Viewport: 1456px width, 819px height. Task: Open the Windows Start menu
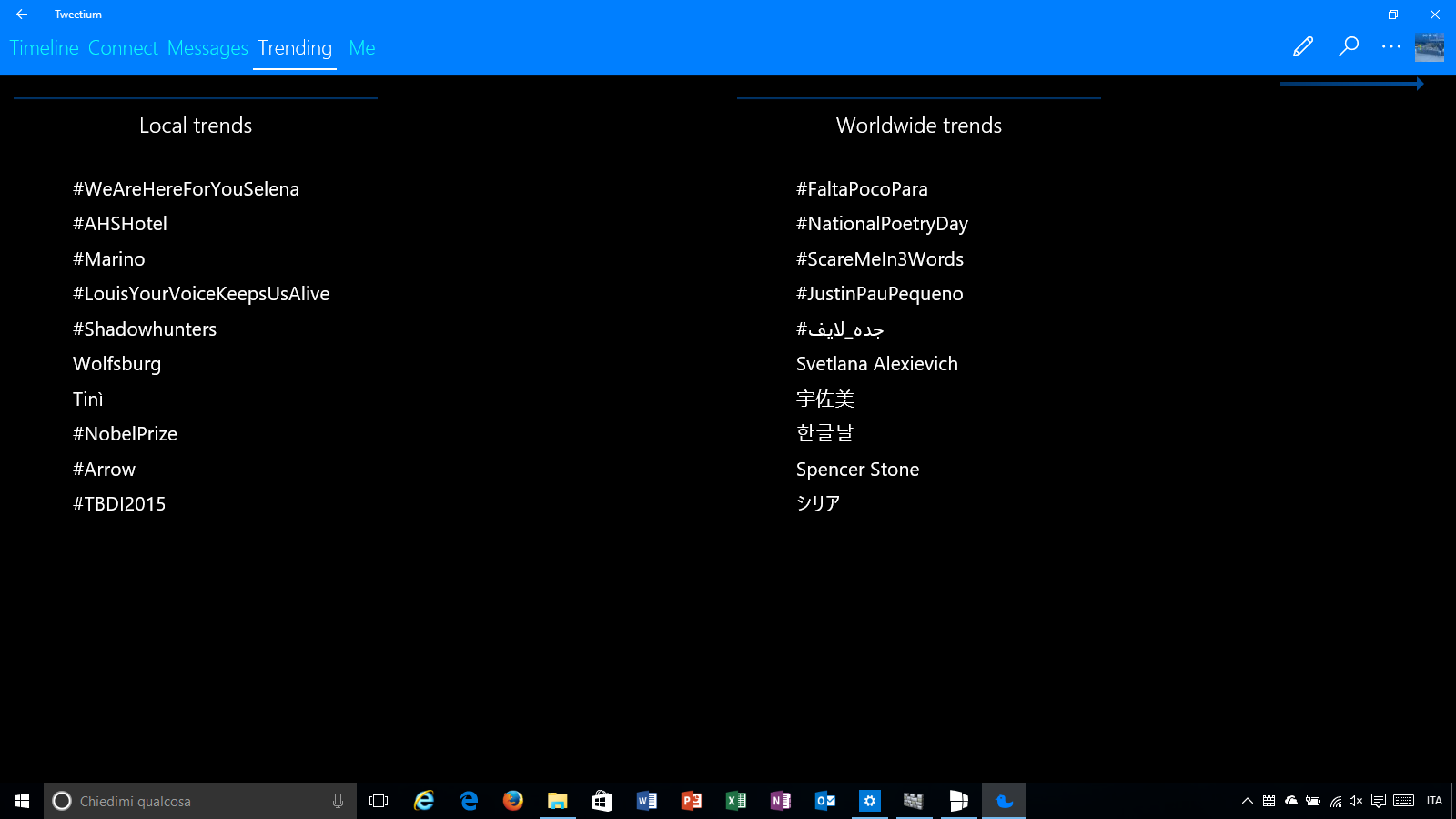[22, 801]
